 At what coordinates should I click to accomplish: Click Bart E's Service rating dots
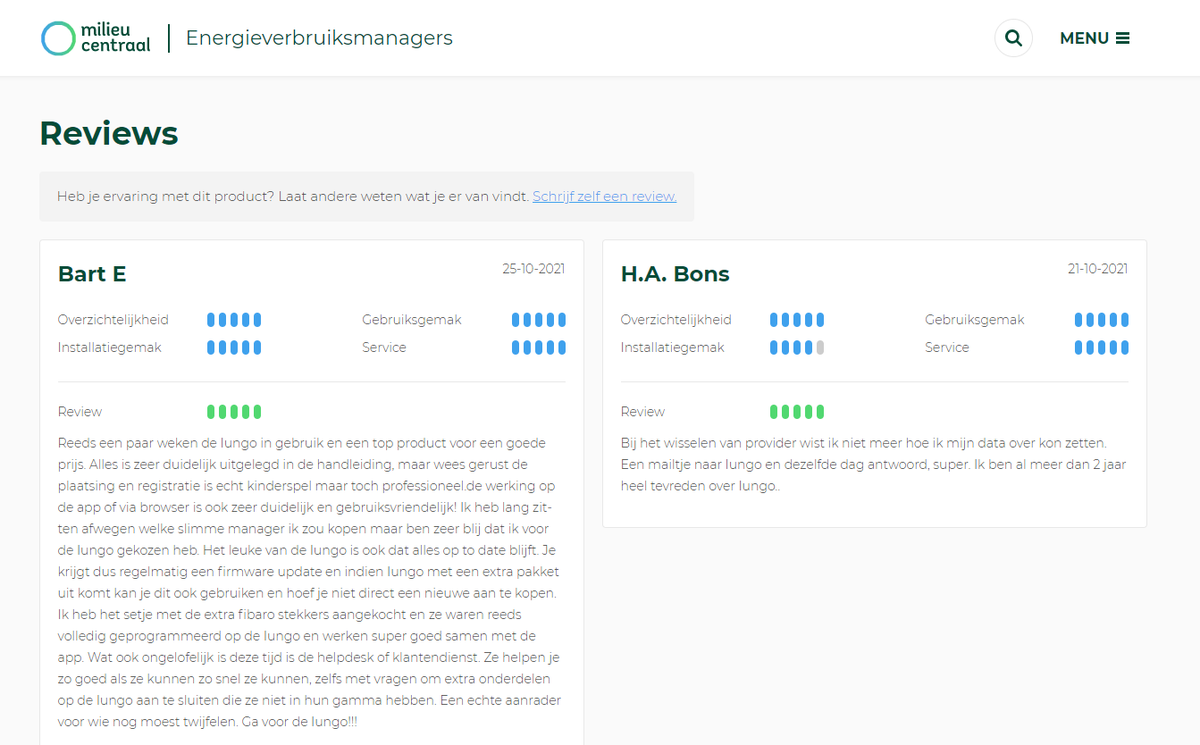539,347
